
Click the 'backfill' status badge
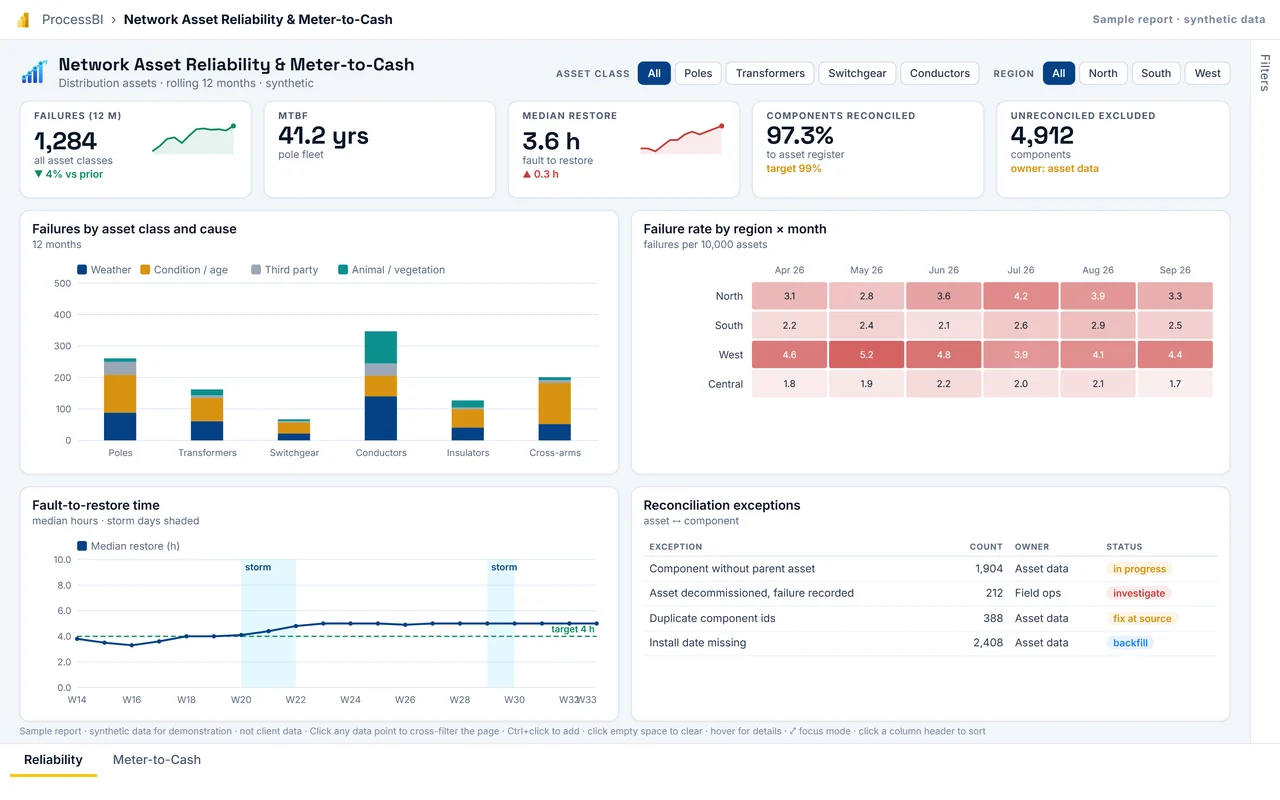(x=1130, y=643)
